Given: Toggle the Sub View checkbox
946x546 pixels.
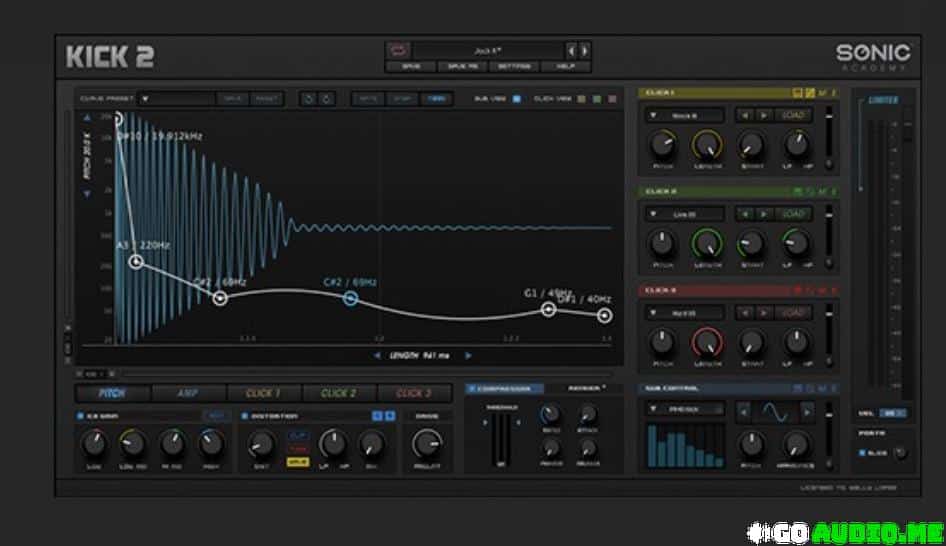Looking at the screenshot, I should [x=516, y=99].
